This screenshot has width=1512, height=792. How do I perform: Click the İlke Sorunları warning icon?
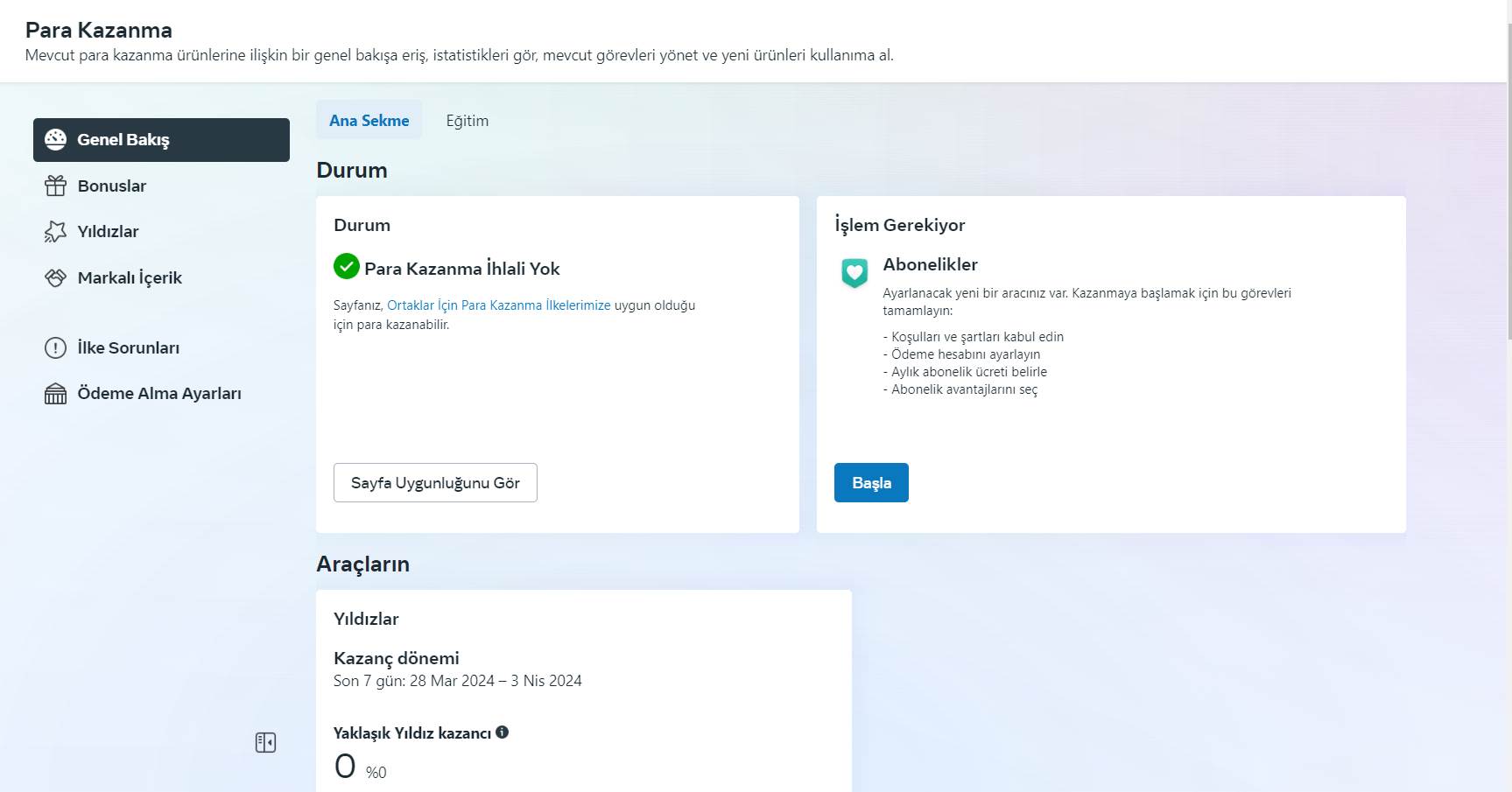point(55,347)
